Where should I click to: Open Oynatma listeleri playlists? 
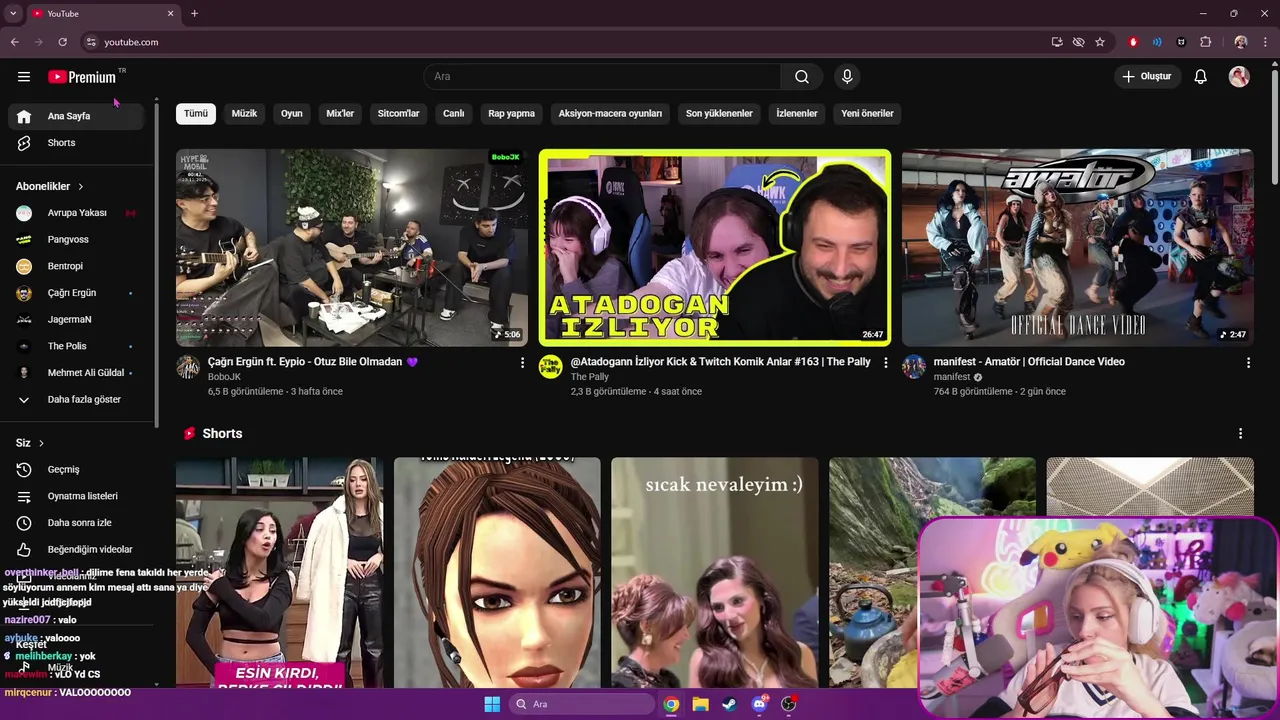click(x=76, y=496)
